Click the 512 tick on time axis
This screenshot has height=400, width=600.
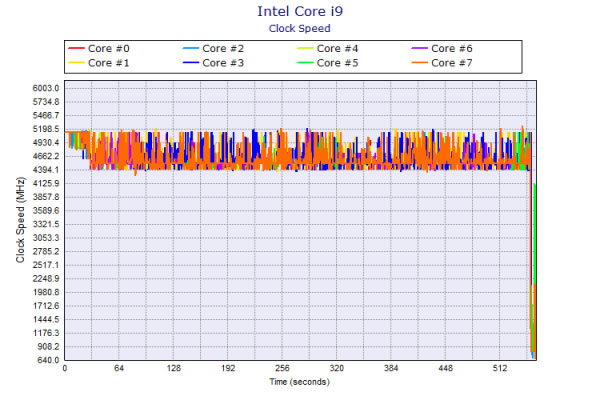tap(499, 369)
